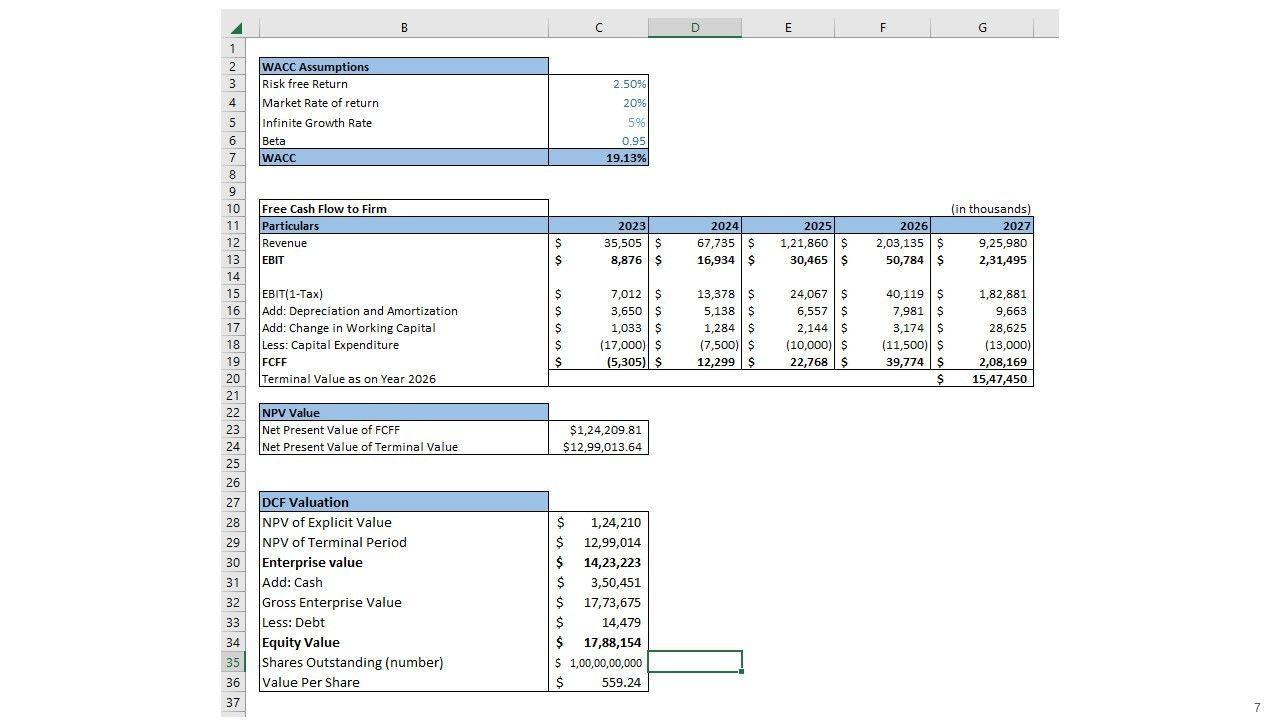Viewport: 1280px width, 720px height.
Task: Click the Shares Outstanding number value cell
Action: click(599, 662)
